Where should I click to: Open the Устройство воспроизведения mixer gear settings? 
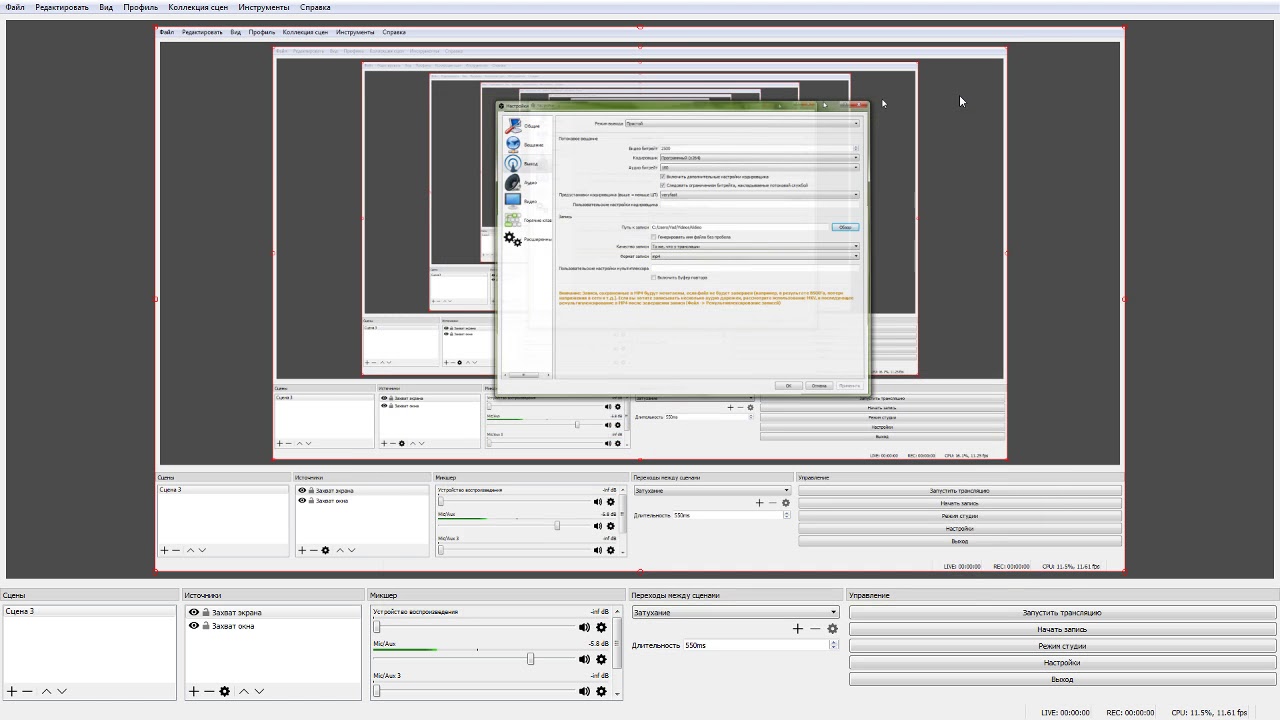tap(601, 627)
